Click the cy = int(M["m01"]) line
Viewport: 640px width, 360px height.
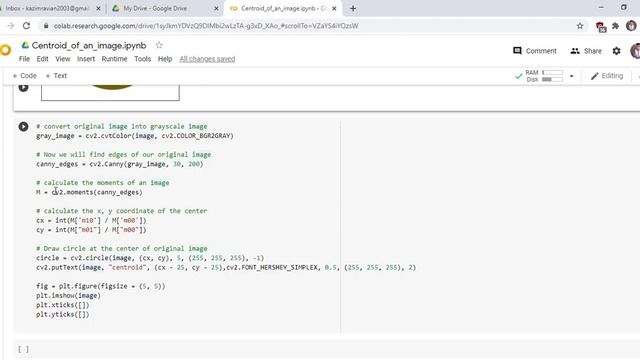click(x=91, y=230)
